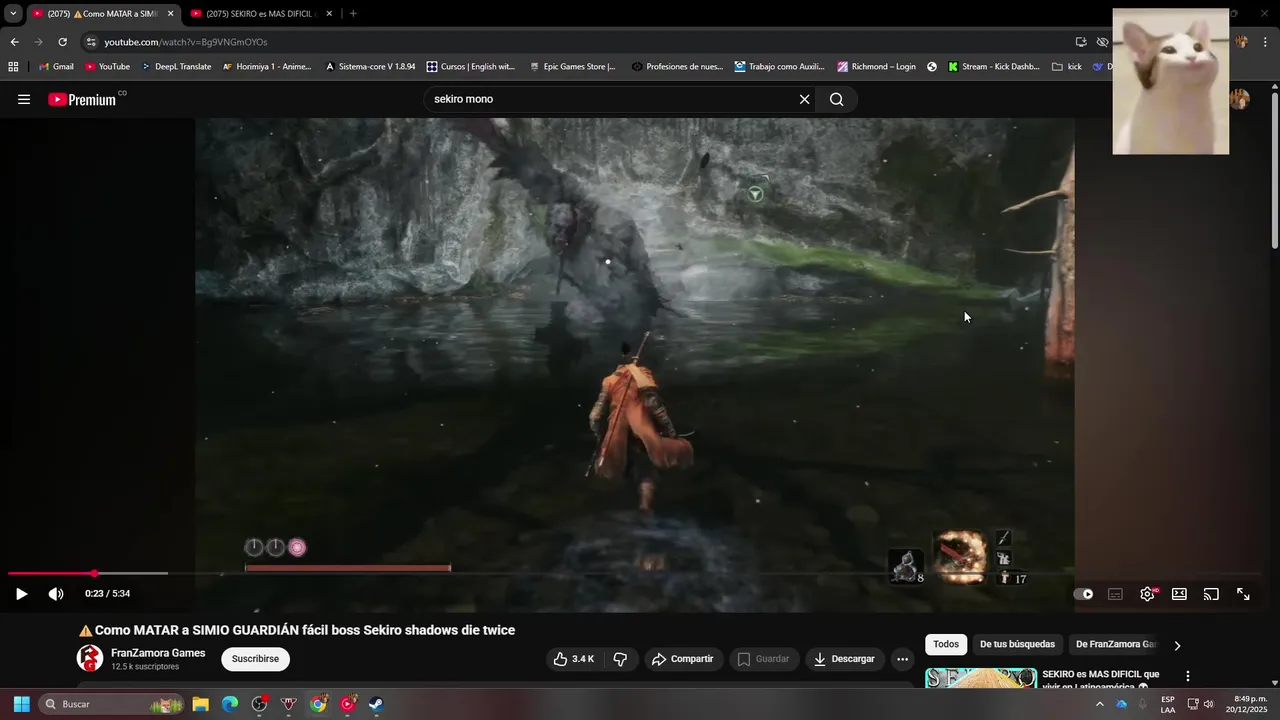Open the Chrome apps grid shortcut
The height and width of the screenshot is (720, 1280).
click(x=13, y=67)
